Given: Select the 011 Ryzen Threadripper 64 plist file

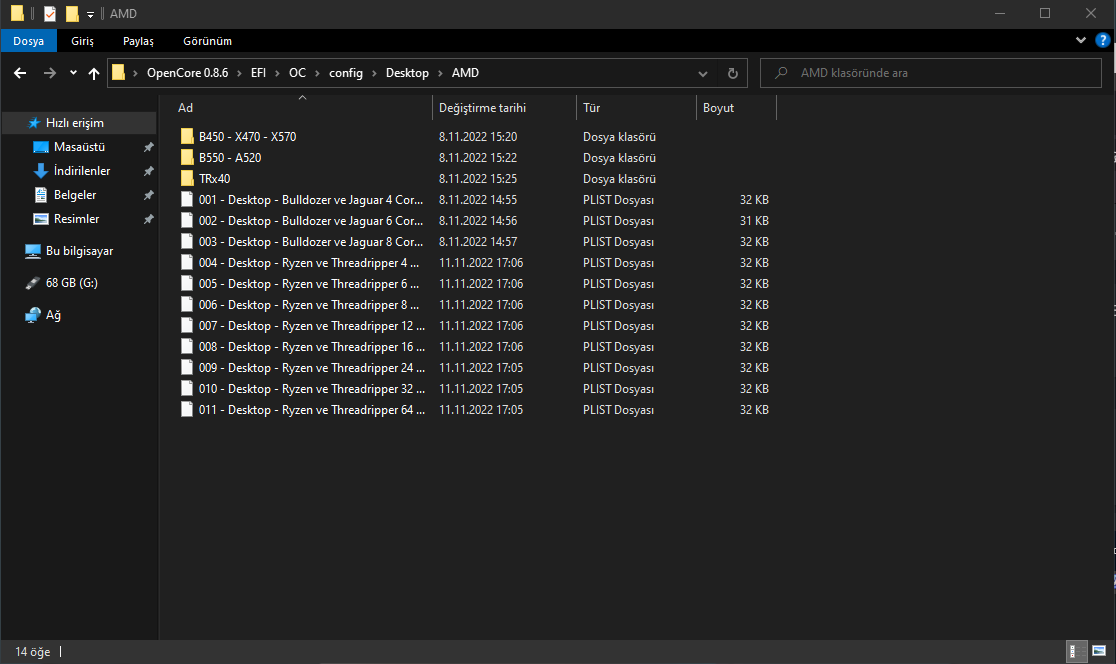Looking at the screenshot, I should tap(310, 410).
